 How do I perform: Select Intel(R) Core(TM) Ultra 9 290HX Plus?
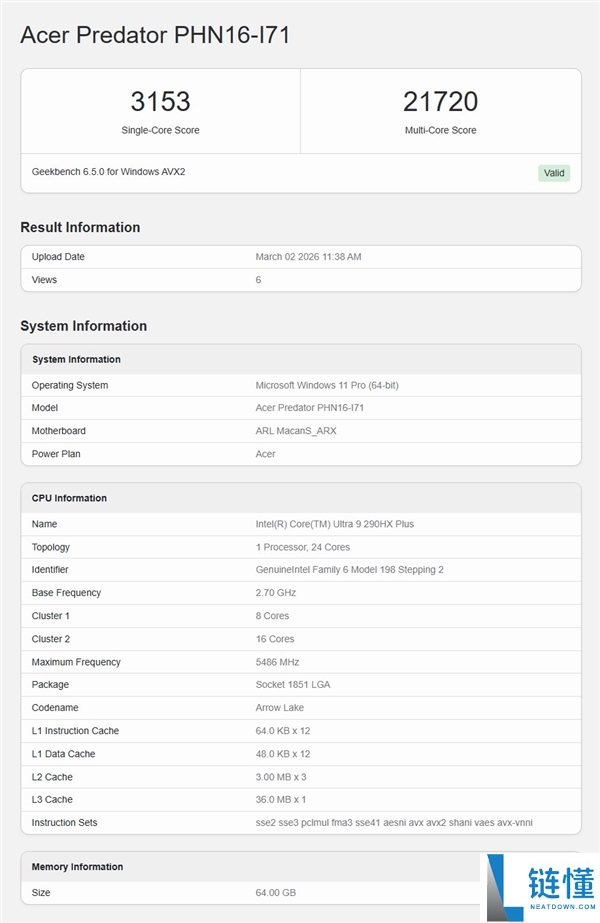point(334,524)
